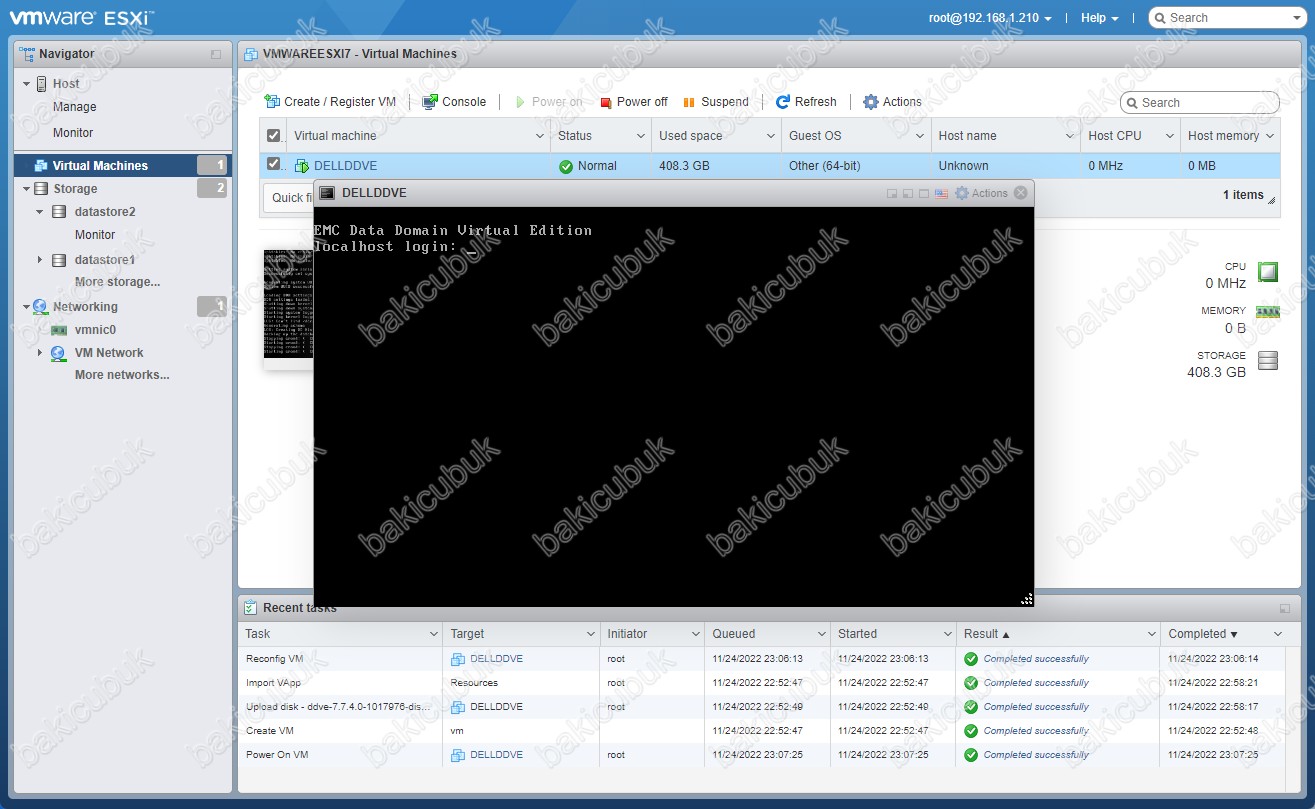Open More storage... link

click(117, 282)
